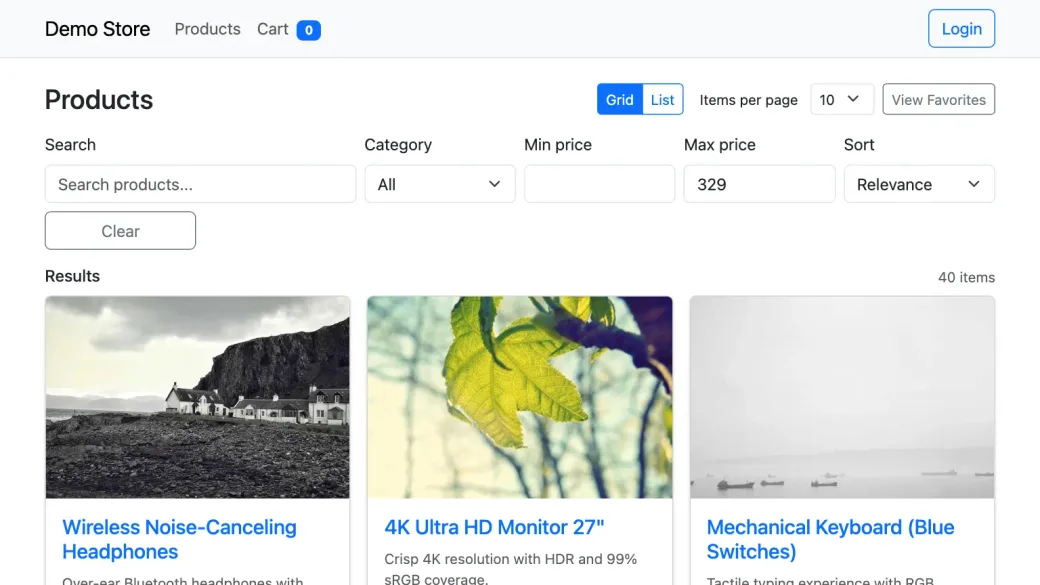Click the monitor product's green leaf image
Image resolution: width=1040 pixels, height=585 pixels.
[x=520, y=397]
